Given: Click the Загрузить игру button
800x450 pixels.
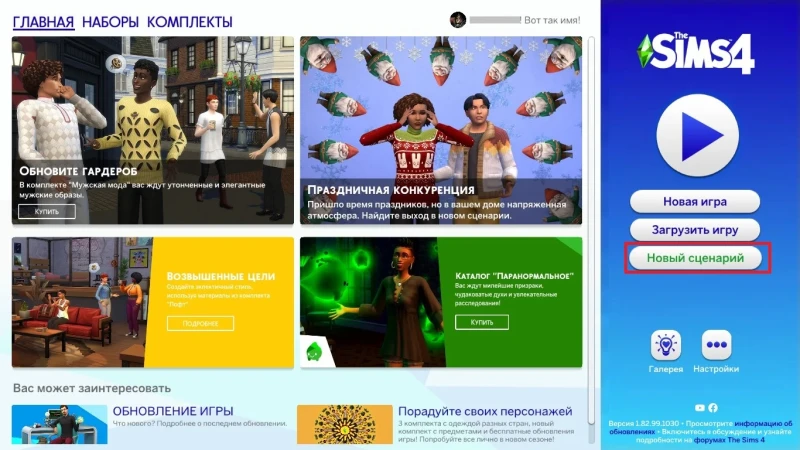Looking at the screenshot, I should (x=695, y=230).
